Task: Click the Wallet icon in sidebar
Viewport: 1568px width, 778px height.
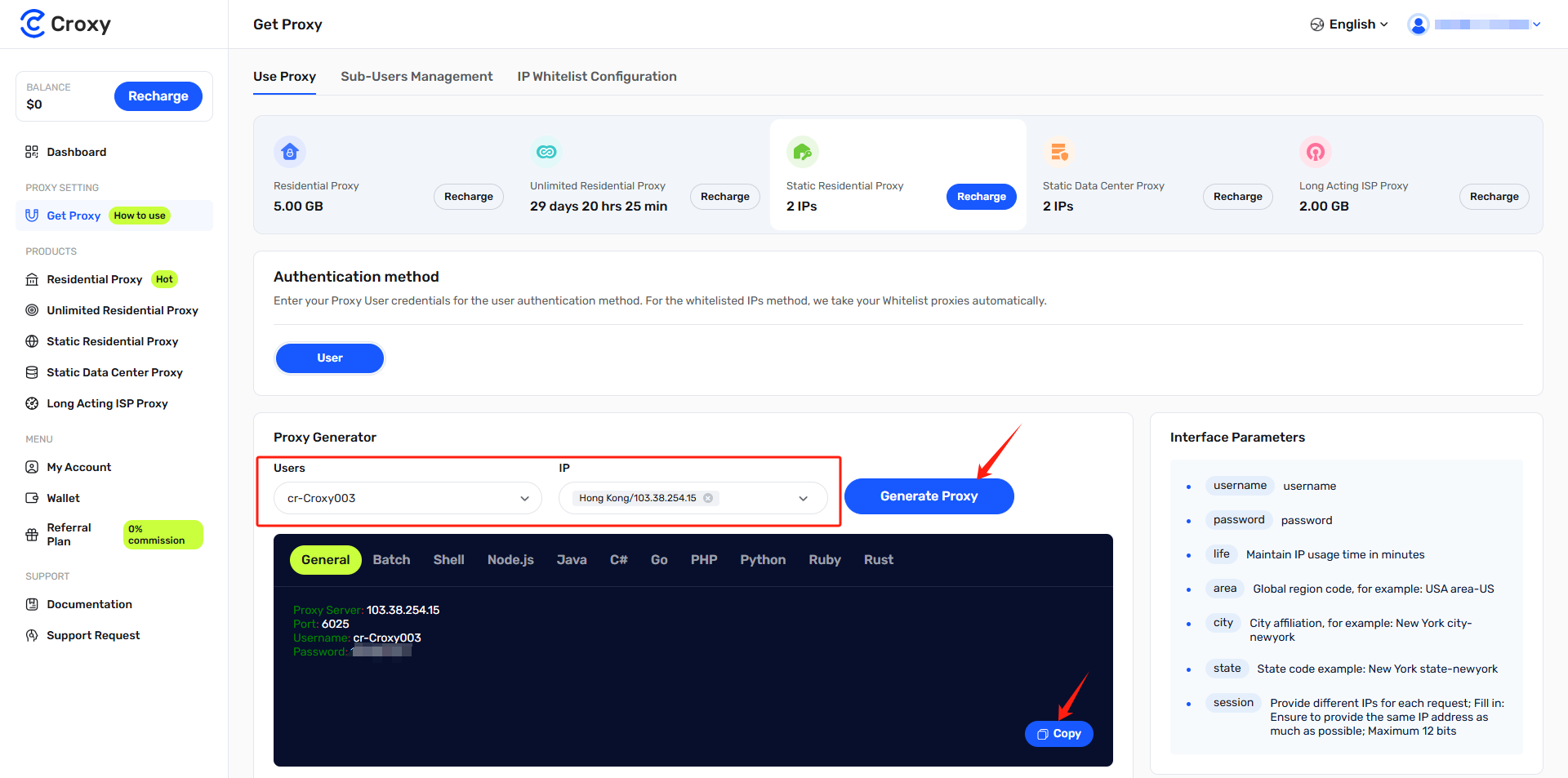Action: (x=32, y=498)
